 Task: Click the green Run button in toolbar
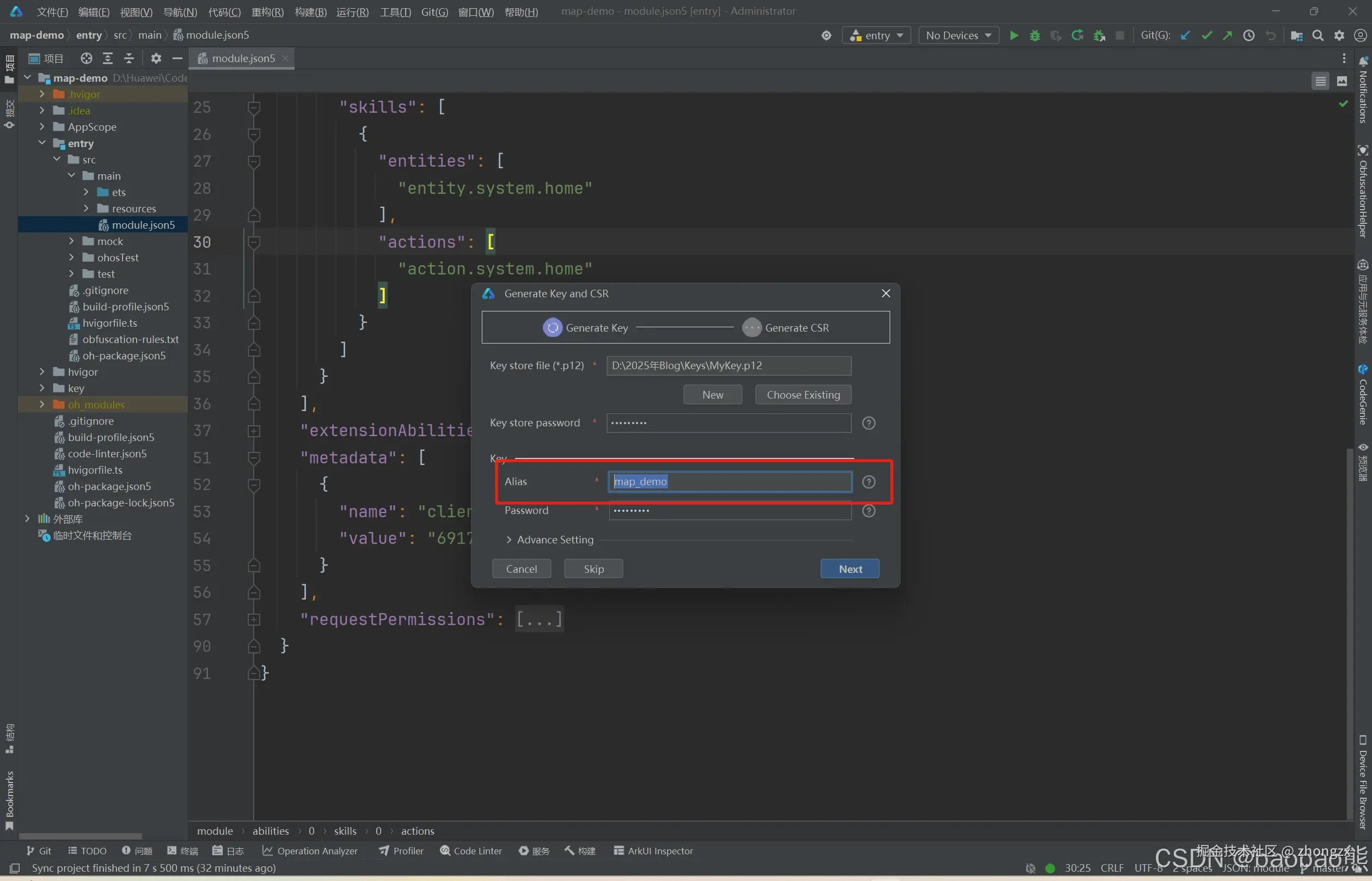pyautogui.click(x=1013, y=35)
